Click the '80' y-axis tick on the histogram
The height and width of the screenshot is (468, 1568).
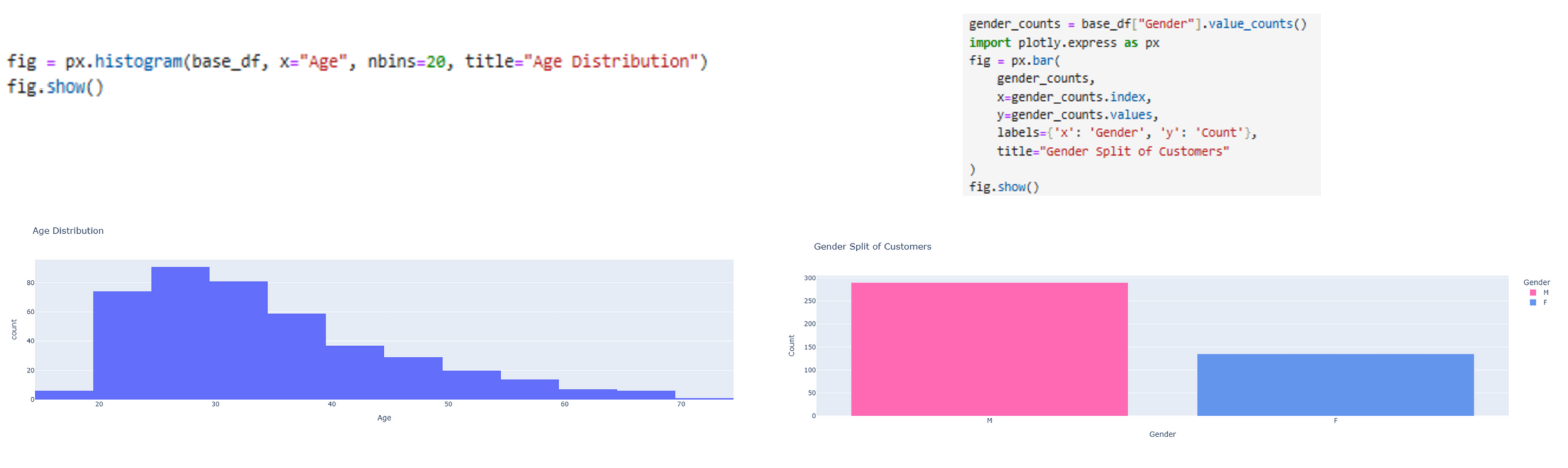[x=29, y=283]
